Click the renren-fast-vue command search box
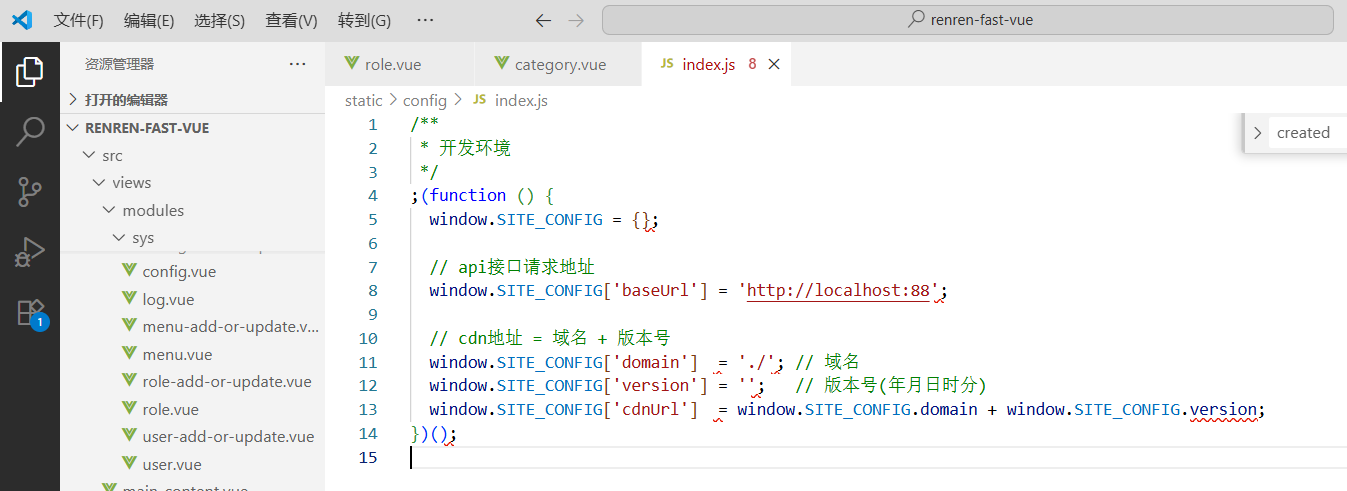This screenshot has height=491, width=1347. click(x=968, y=20)
